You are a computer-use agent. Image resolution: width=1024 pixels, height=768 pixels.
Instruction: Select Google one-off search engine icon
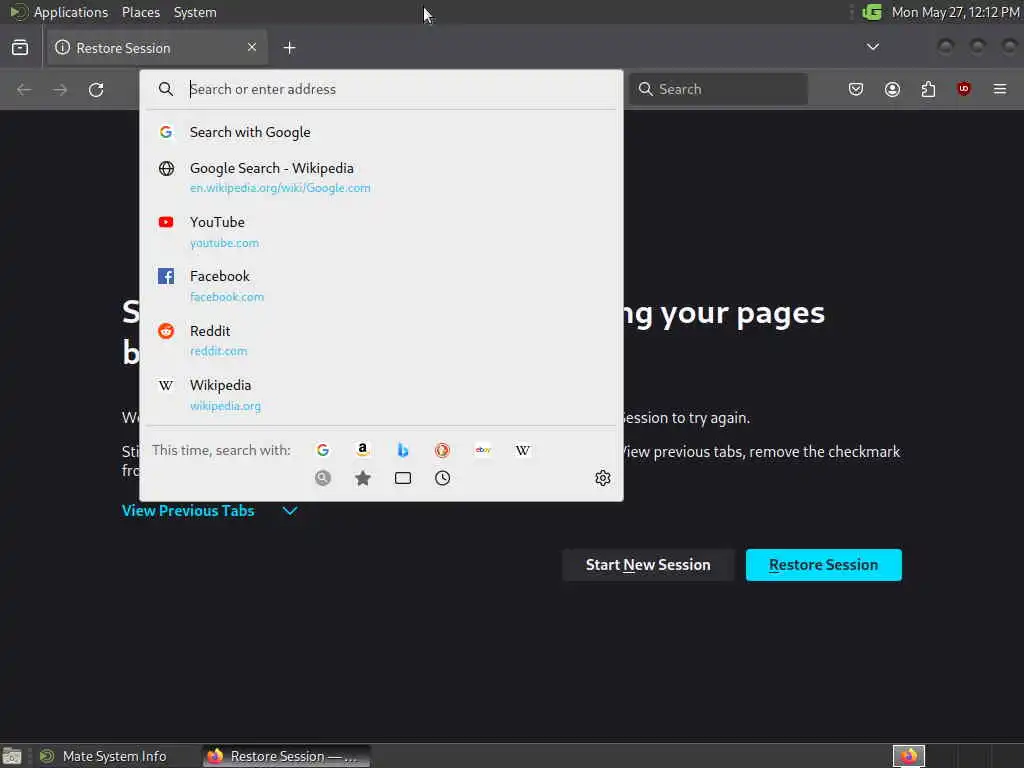323,450
